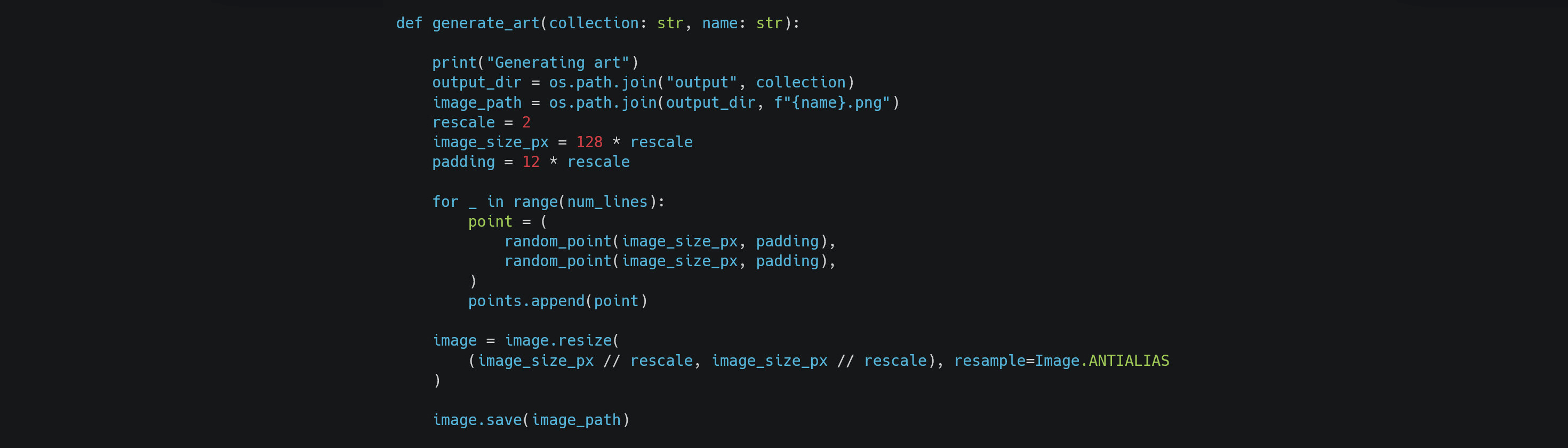The height and width of the screenshot is (448, 1568).
Task: Click the second random_point call
Action: click(557, 261)
